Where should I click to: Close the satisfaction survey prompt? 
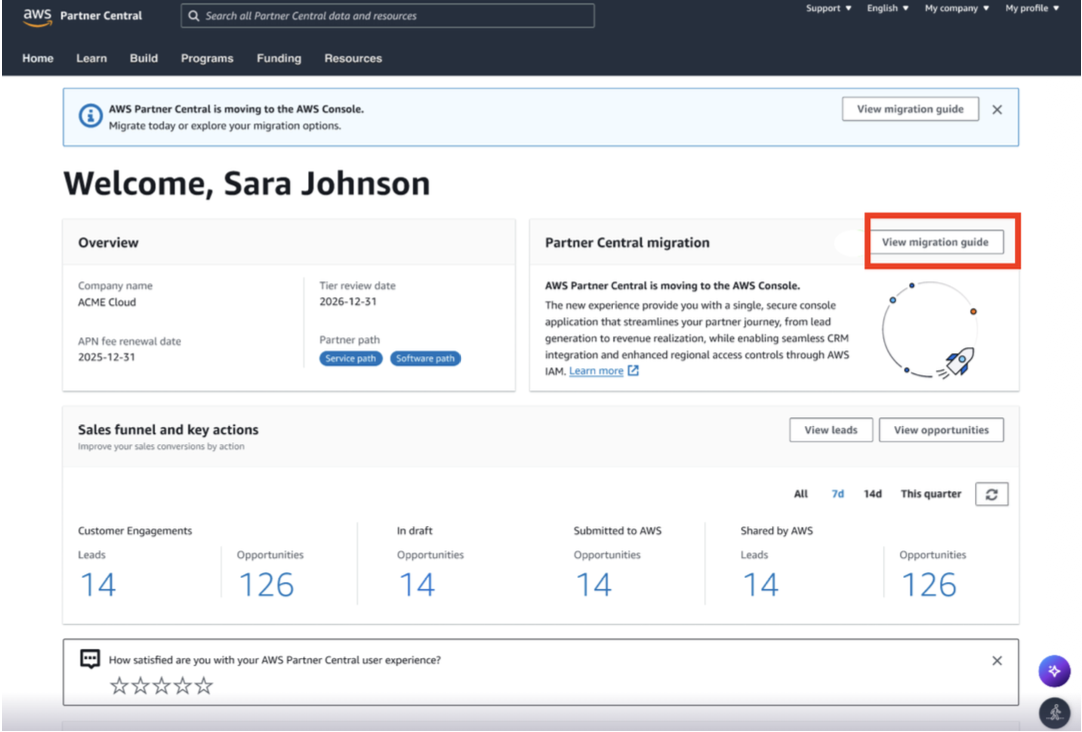click(997, 660)
